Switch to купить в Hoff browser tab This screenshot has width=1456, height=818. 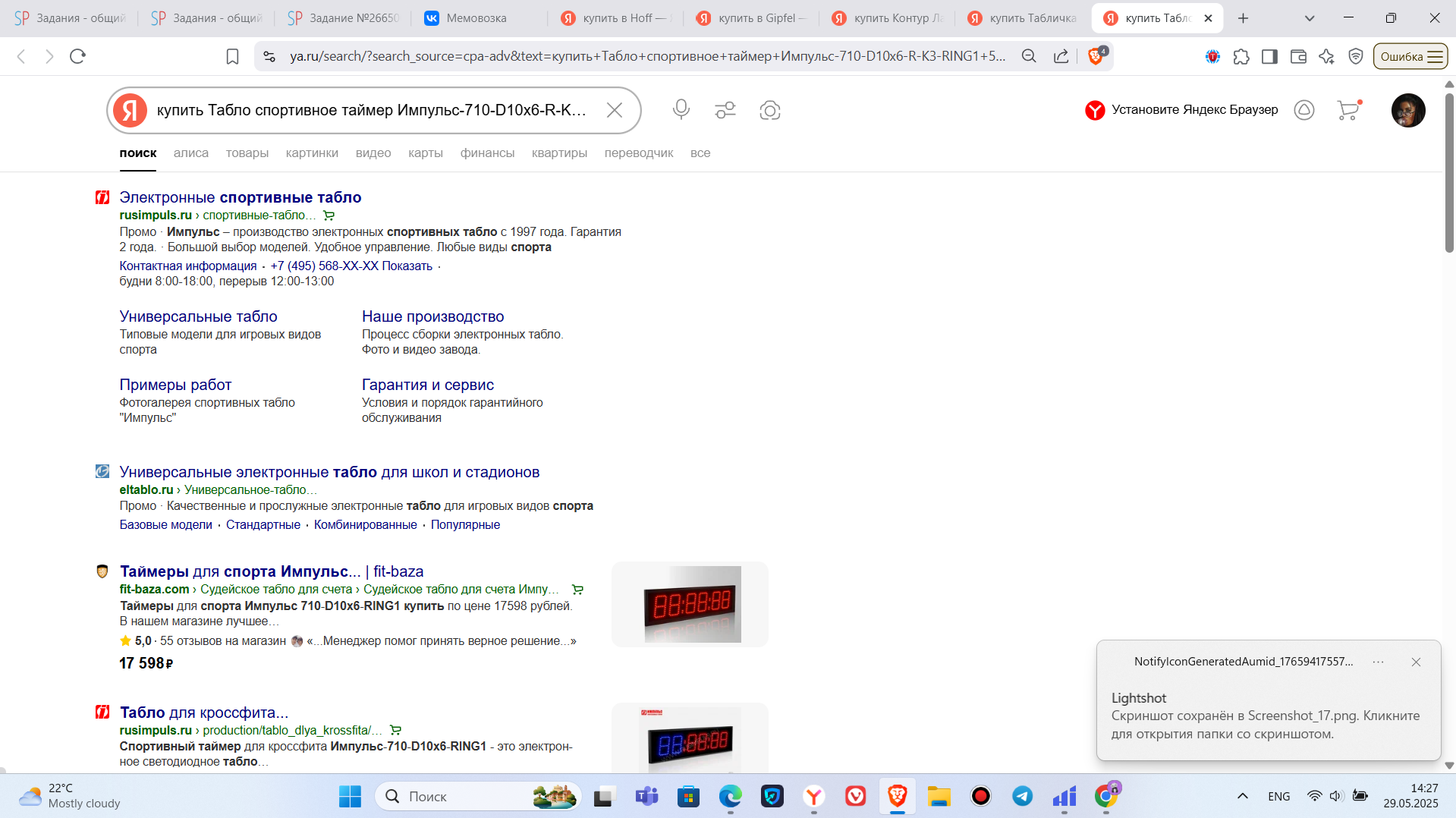617,18
